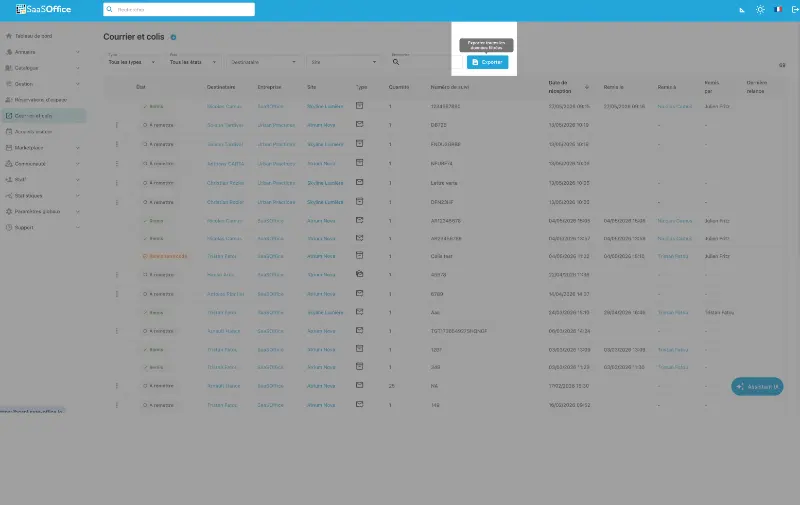Viewport: 800px width, 505px height.
Task: Open the Tous les types dropdown
Action: 132,62
